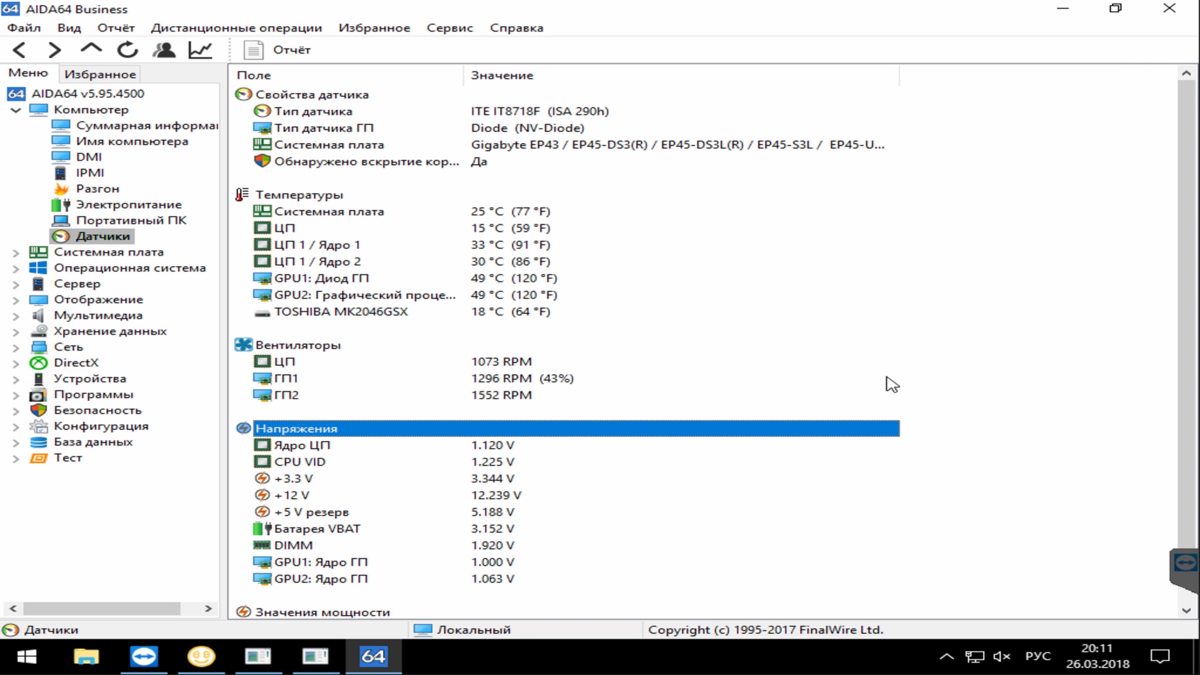This screenshot has height=675, width=1200.
Task: Click the Безопасность shield icon
Action: [38, 410]
